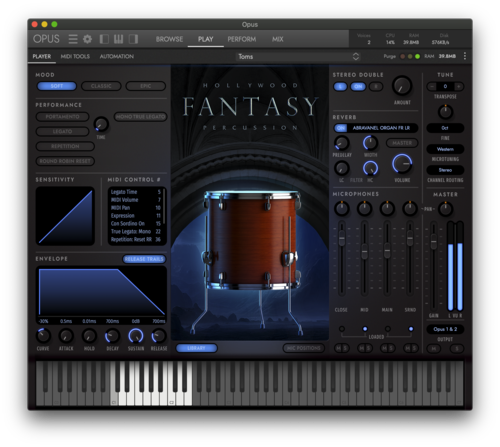Decrease transpose with minus button
This screenshot has width=500, height=447.
click(432, 86)
